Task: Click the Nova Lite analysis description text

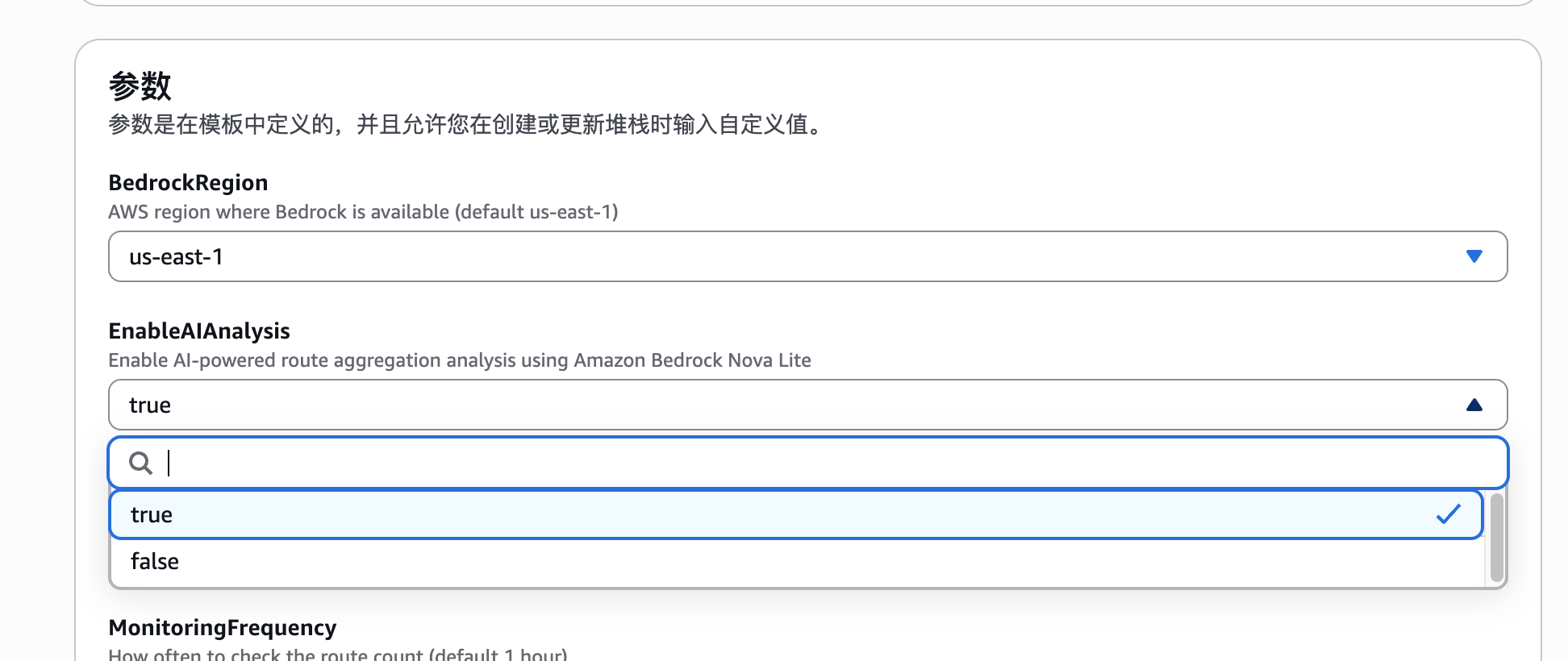Action: click(x=460, y=360)
